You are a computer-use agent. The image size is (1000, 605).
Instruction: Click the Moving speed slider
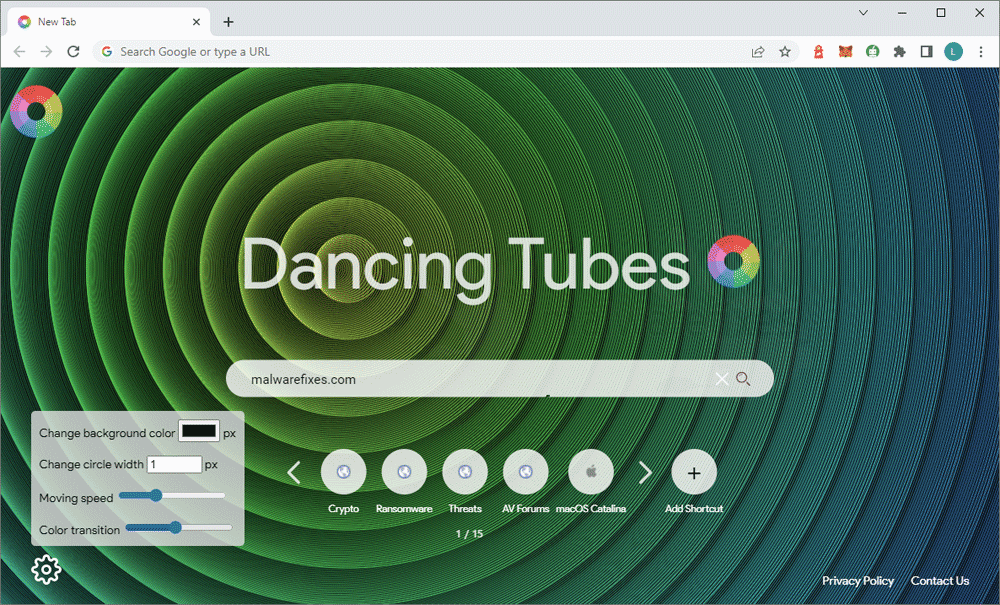(x=172, y=495)
